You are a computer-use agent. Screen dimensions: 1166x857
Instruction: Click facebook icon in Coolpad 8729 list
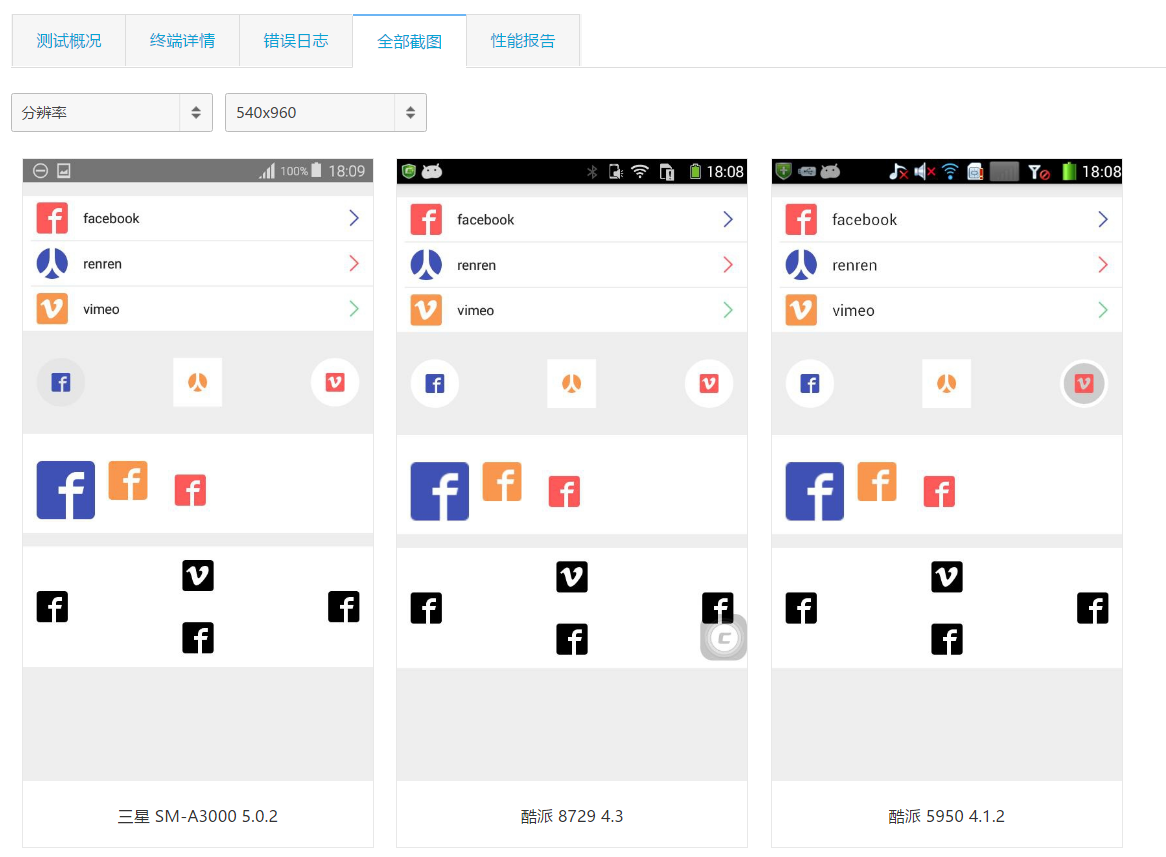[426, 219]
